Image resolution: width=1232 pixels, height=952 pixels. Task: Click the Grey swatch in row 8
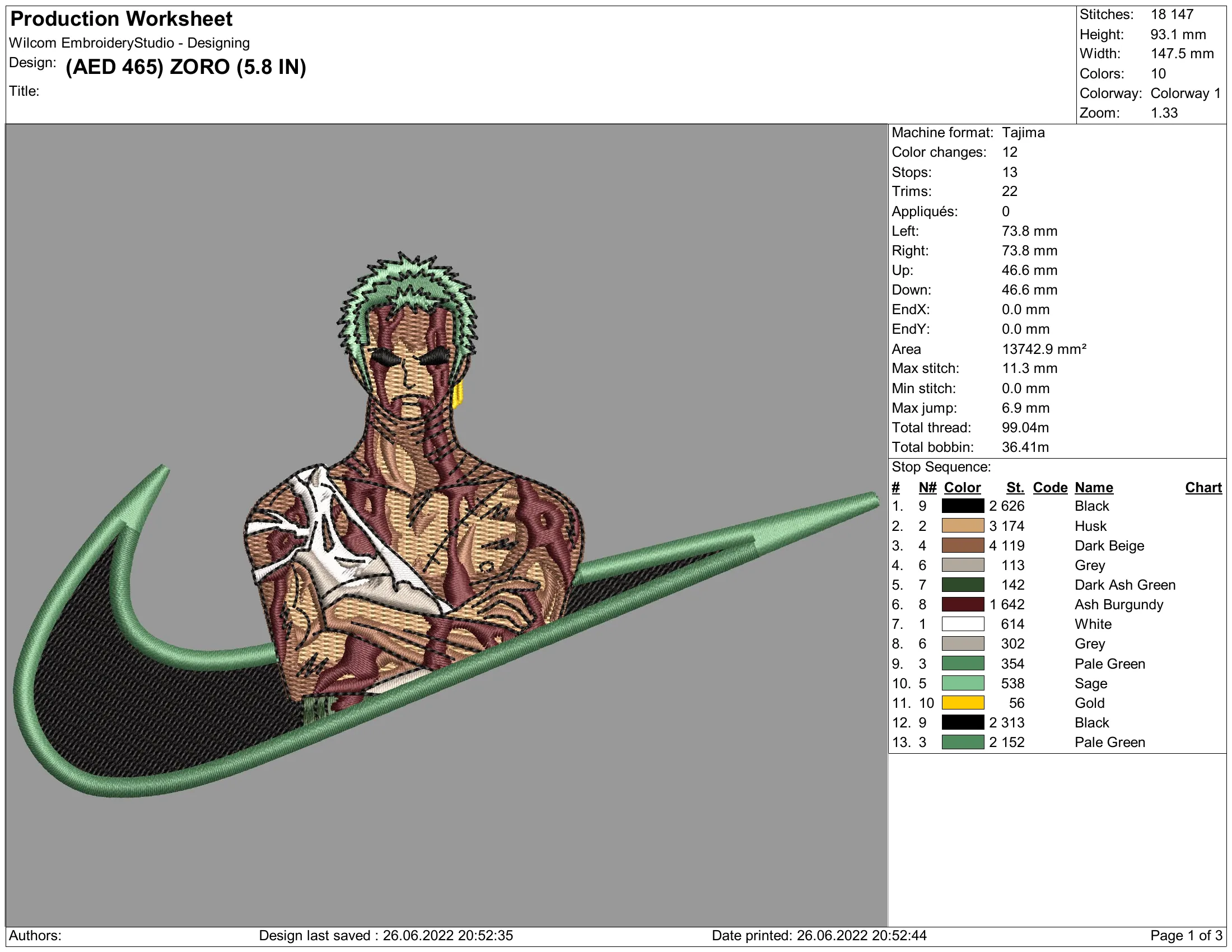click(963, 644)
